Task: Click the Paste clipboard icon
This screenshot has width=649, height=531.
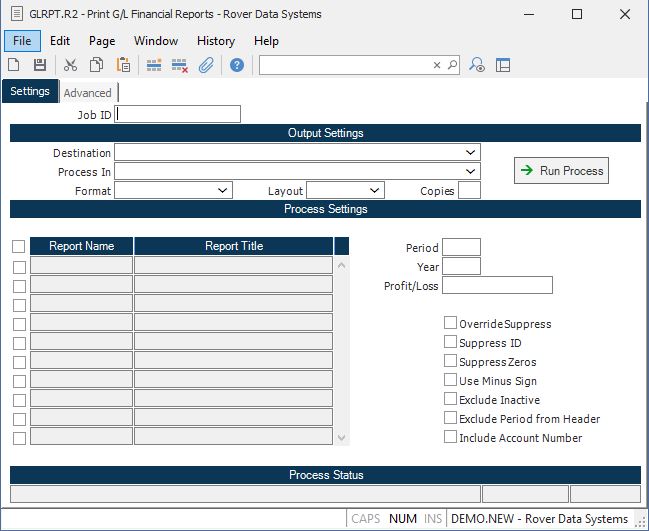Action: (x=123, y=65)
